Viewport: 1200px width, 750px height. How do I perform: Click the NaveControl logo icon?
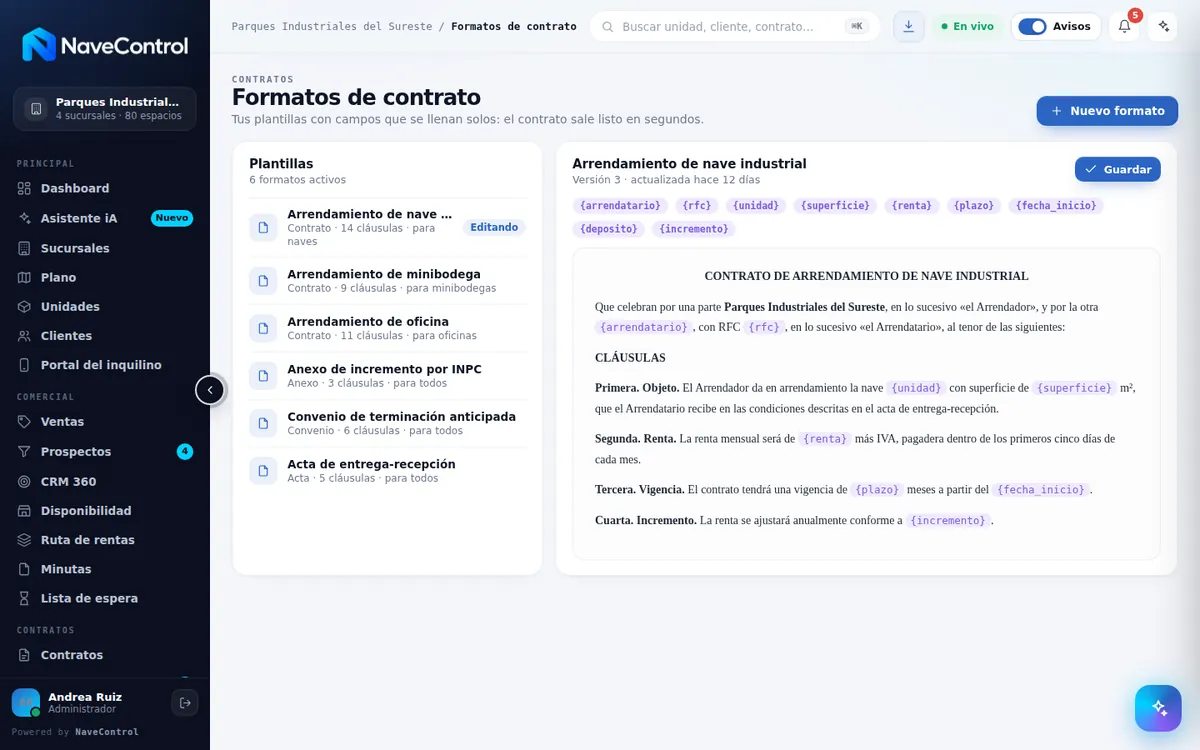(39, 45)
